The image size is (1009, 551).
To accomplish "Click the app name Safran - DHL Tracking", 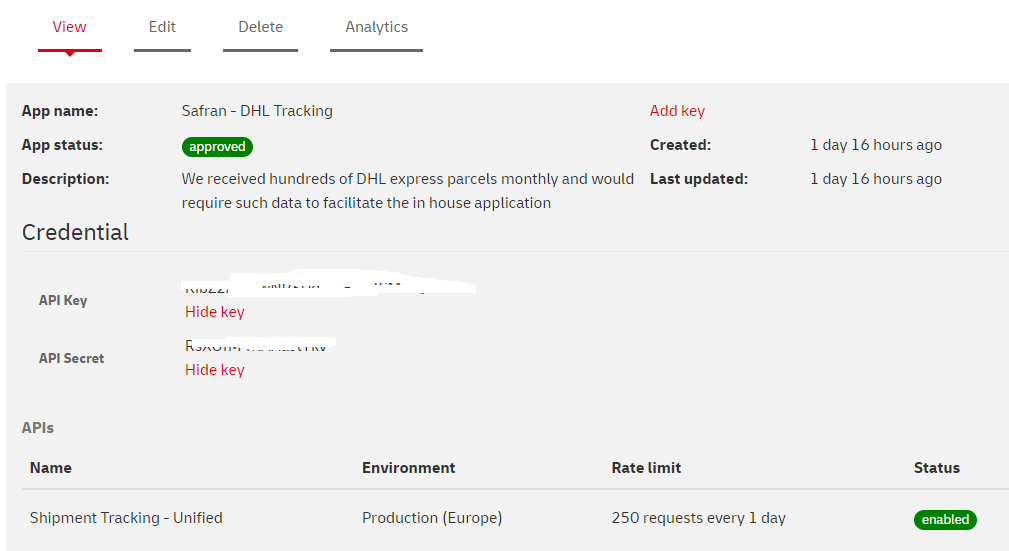I will 257,111.
